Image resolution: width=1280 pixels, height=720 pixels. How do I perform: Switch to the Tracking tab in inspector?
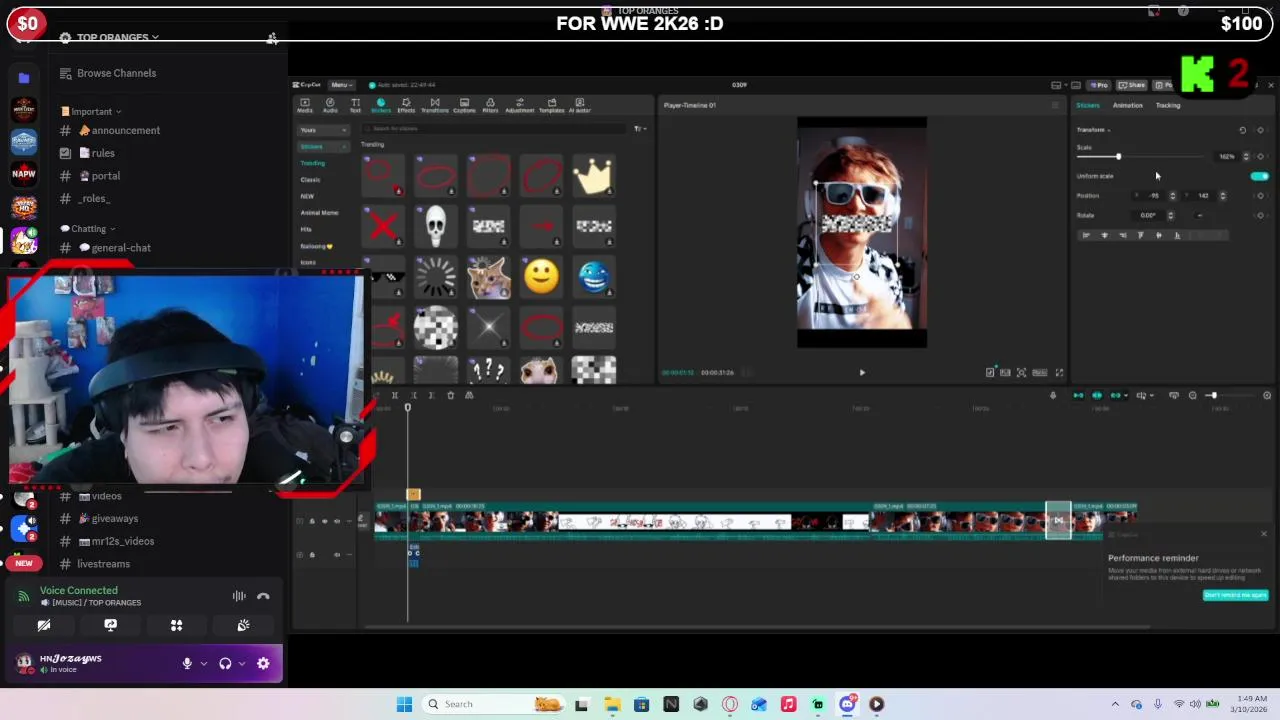tap(1168, 106)
